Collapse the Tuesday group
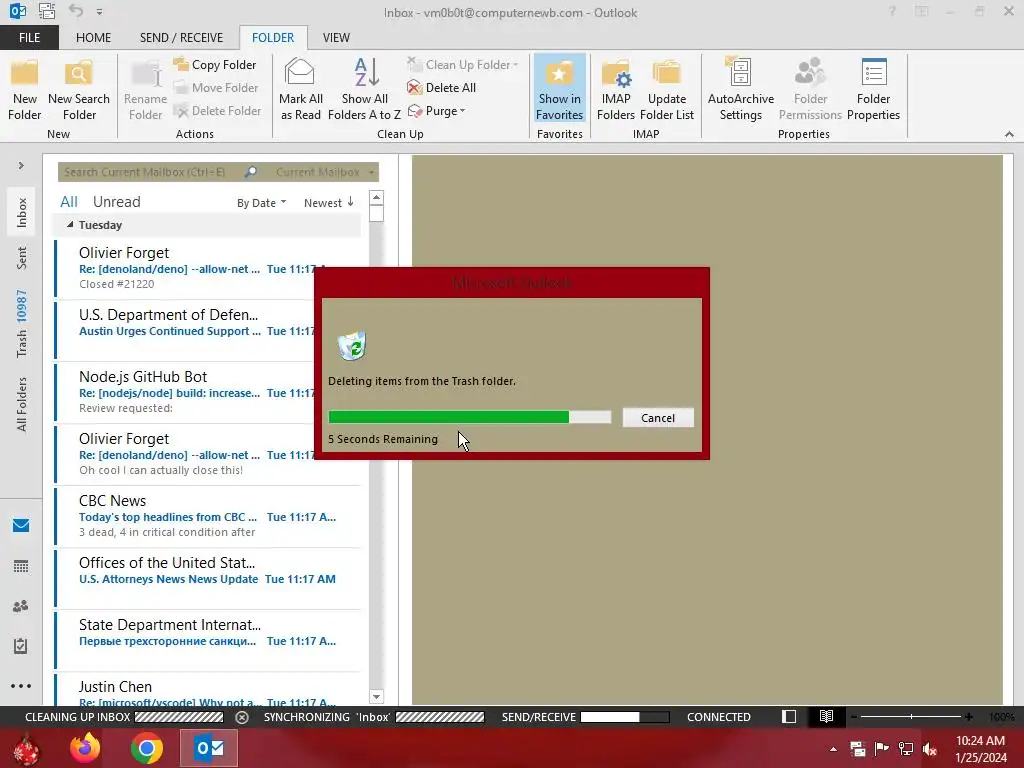1024x768 pixels. pyautogui.click(x=70, y=225)
